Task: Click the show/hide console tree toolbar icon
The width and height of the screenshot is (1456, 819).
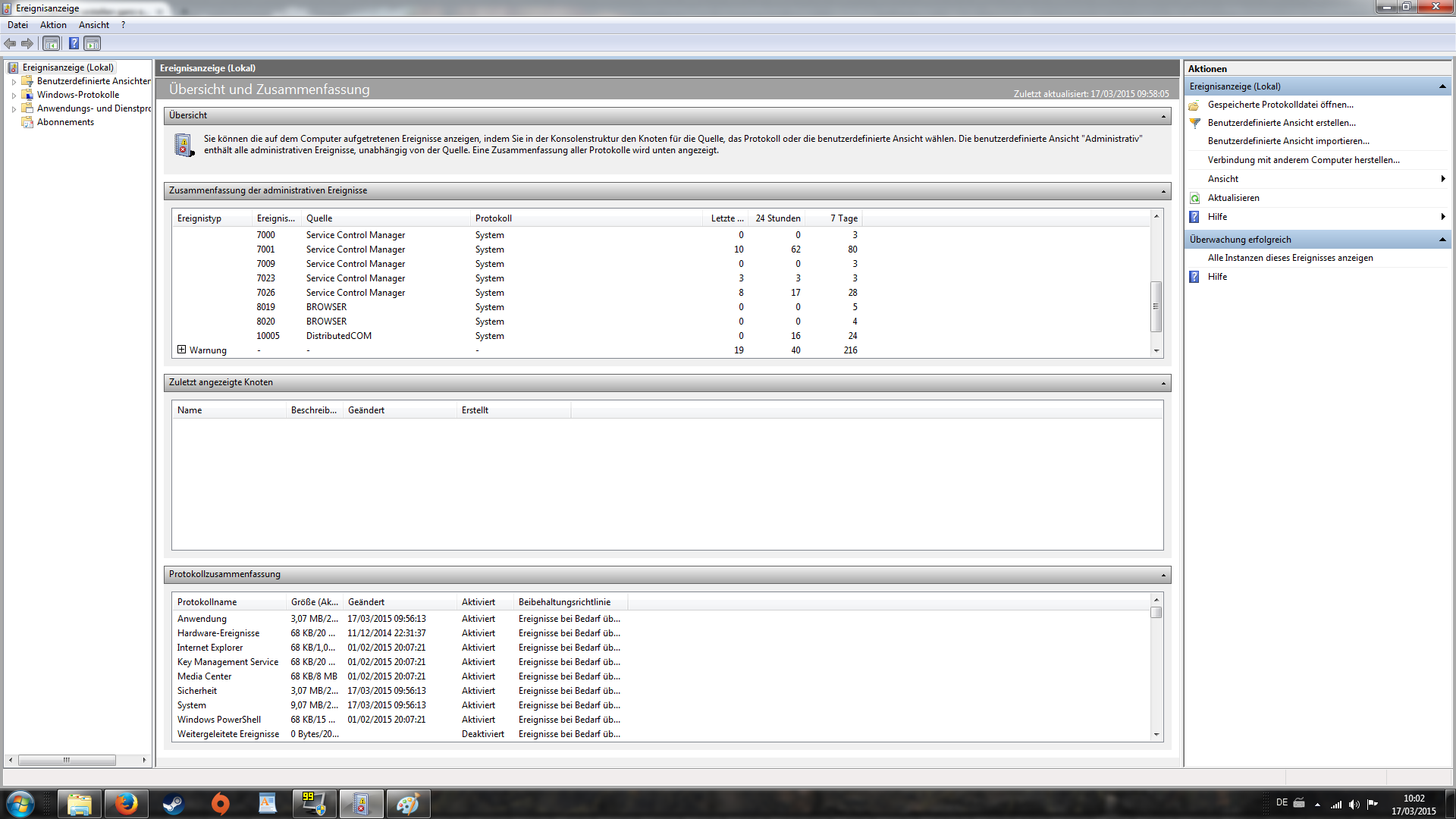Action: (51, 44)
